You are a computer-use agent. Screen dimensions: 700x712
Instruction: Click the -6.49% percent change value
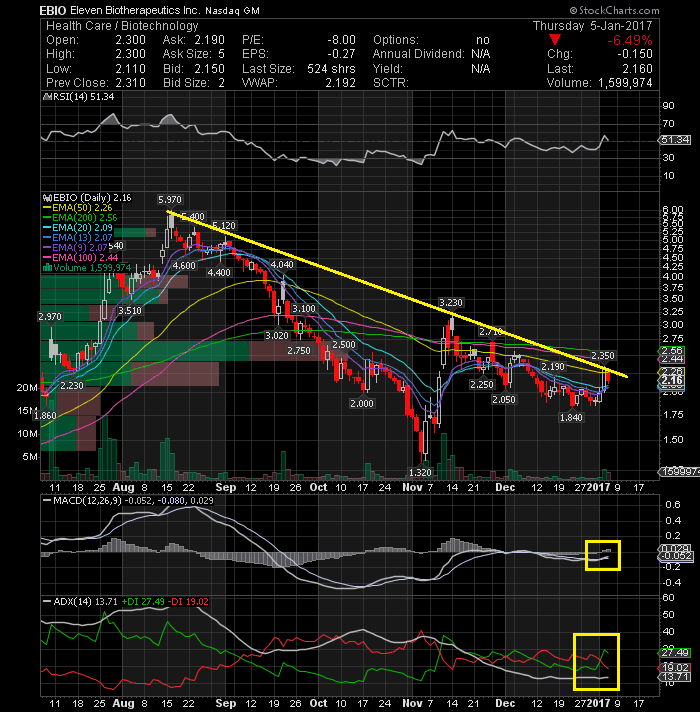(630, 40)
